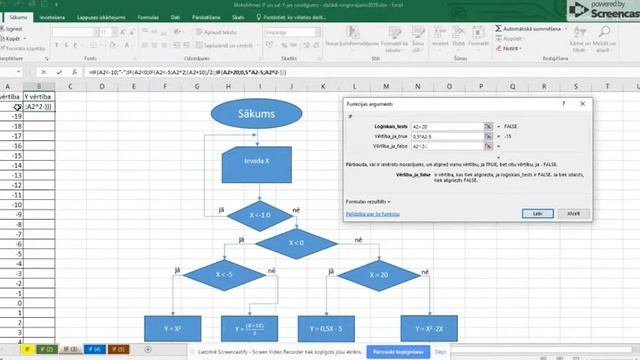Click the text orientation icon
The height and width of the screenshot is (360, 640).
tap(177, 32)
